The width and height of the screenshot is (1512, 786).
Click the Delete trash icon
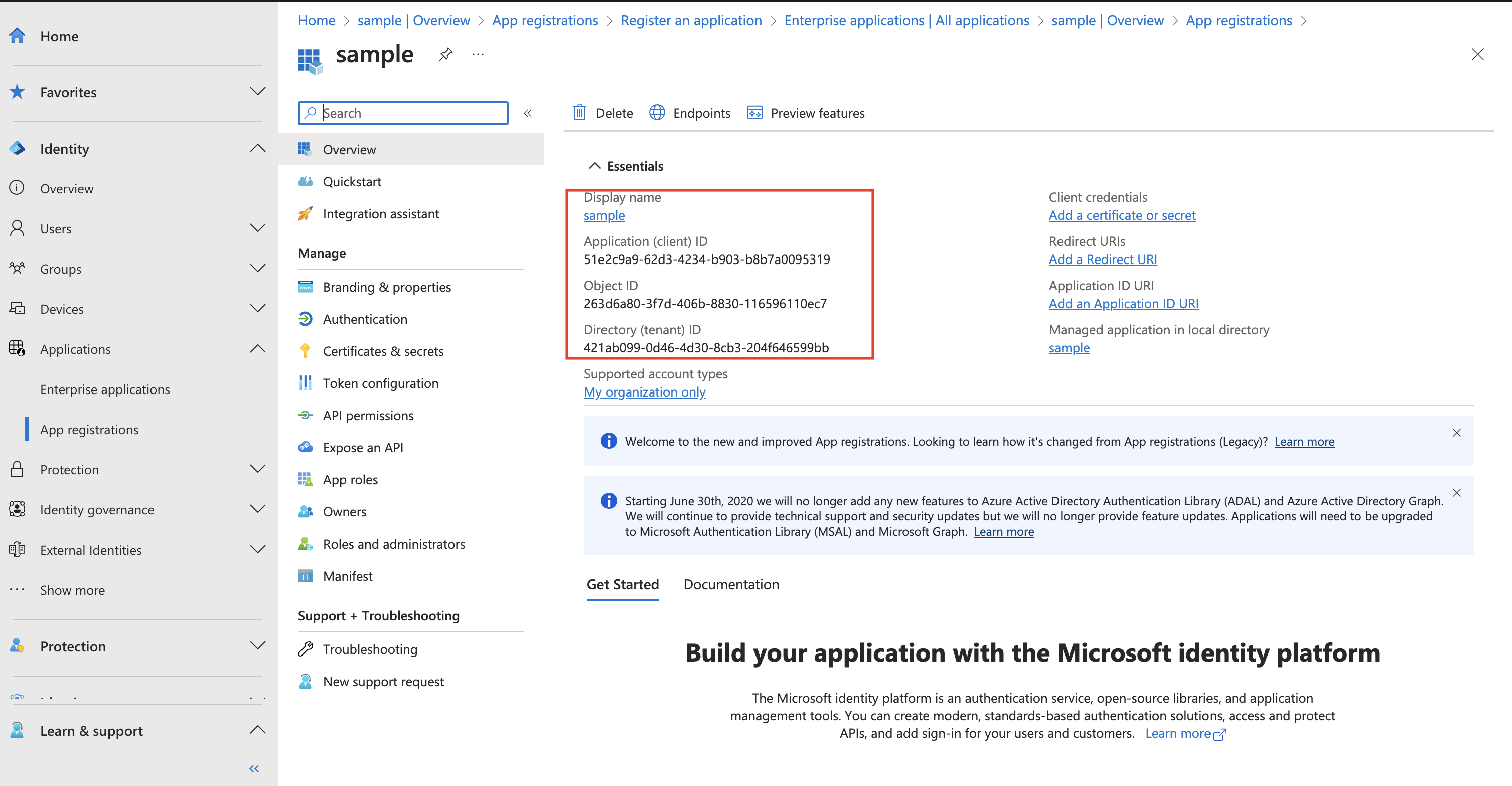point(579,113)
